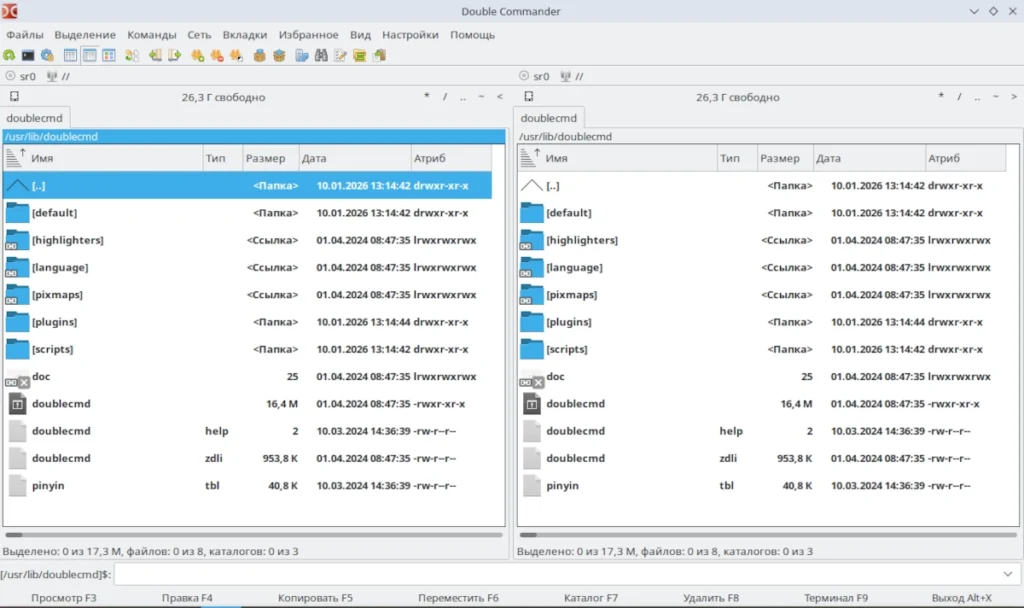Open file search with the binoculars icon

point(321,56)
